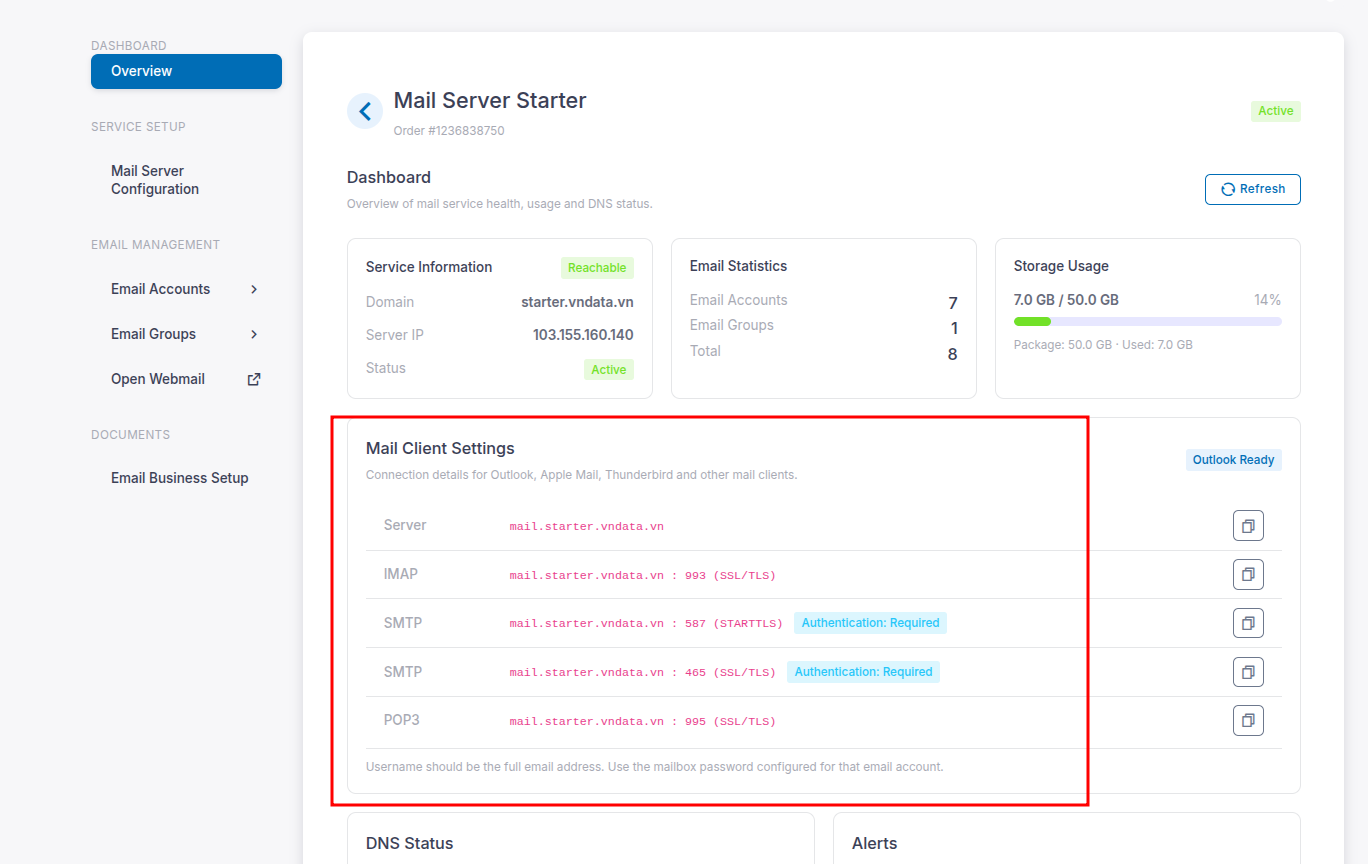Open Email Business Setup document
This screenshot has height=864, width=1368.
point(180,478)
